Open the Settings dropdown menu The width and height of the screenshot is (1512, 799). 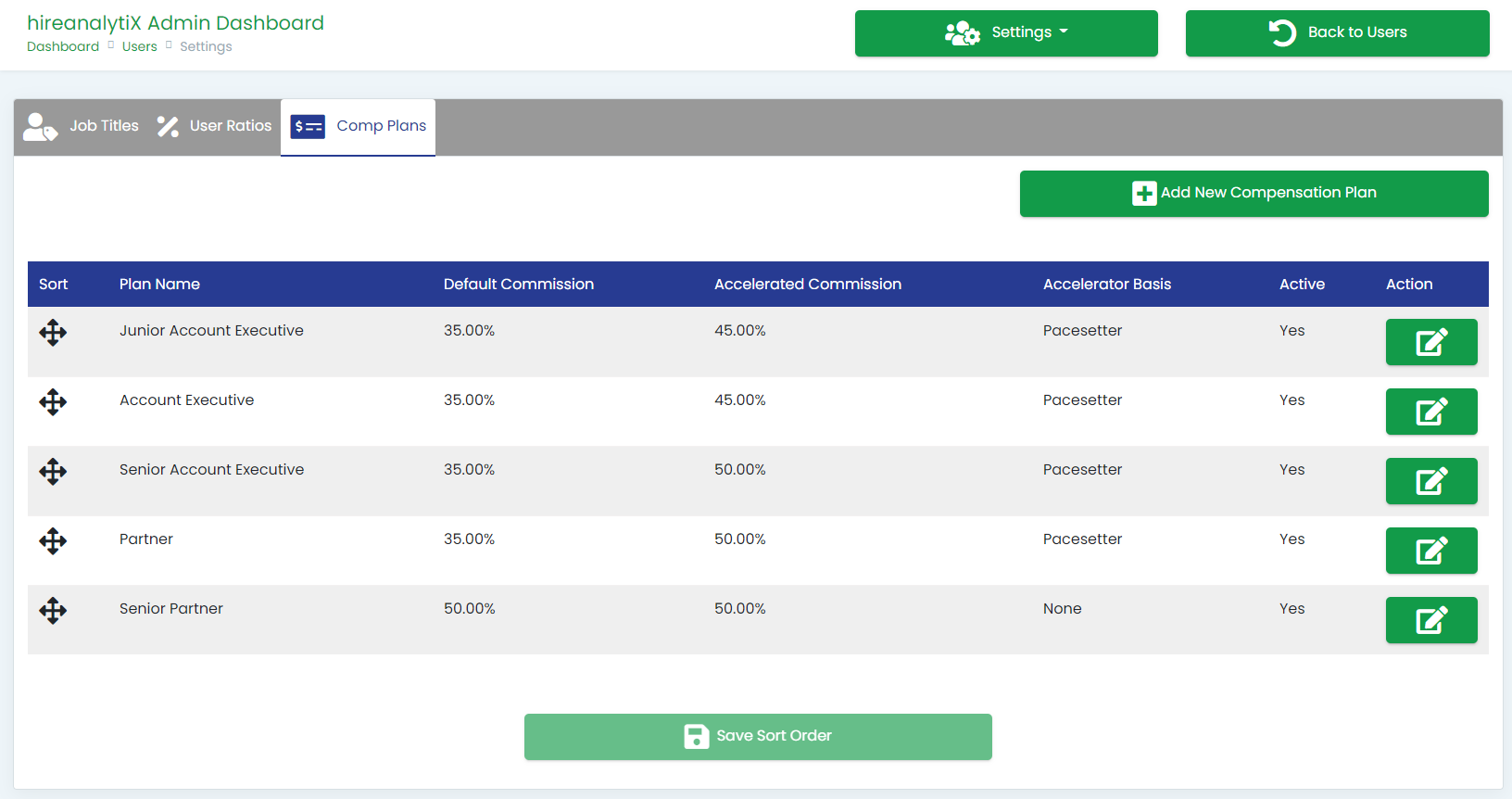tap(1006, 33)
